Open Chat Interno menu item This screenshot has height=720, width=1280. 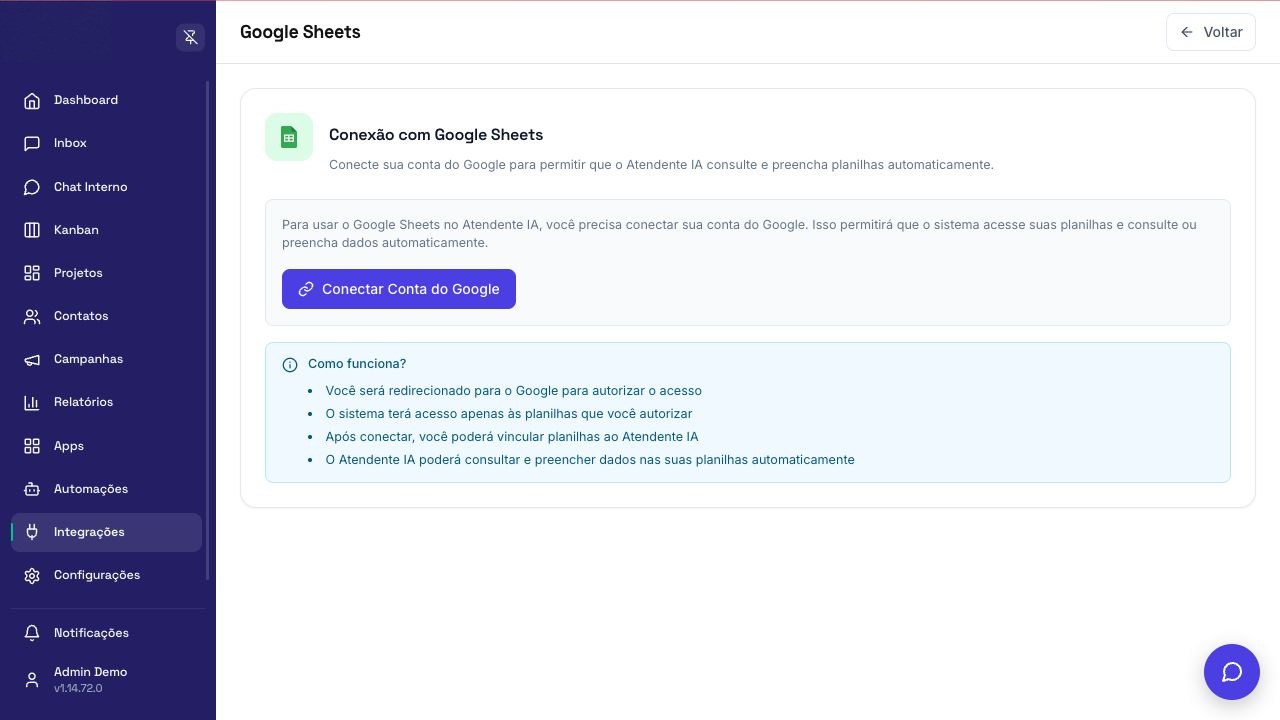106,187
